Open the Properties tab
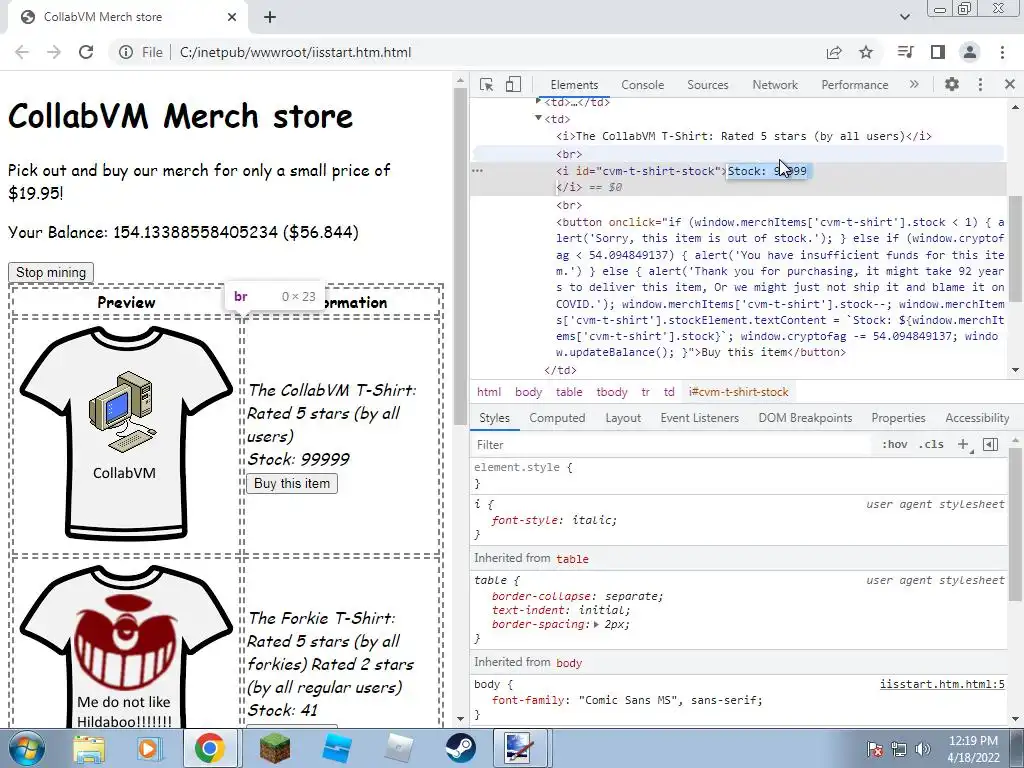This screenshot has width=1024, height=768. tap(898, 418)
